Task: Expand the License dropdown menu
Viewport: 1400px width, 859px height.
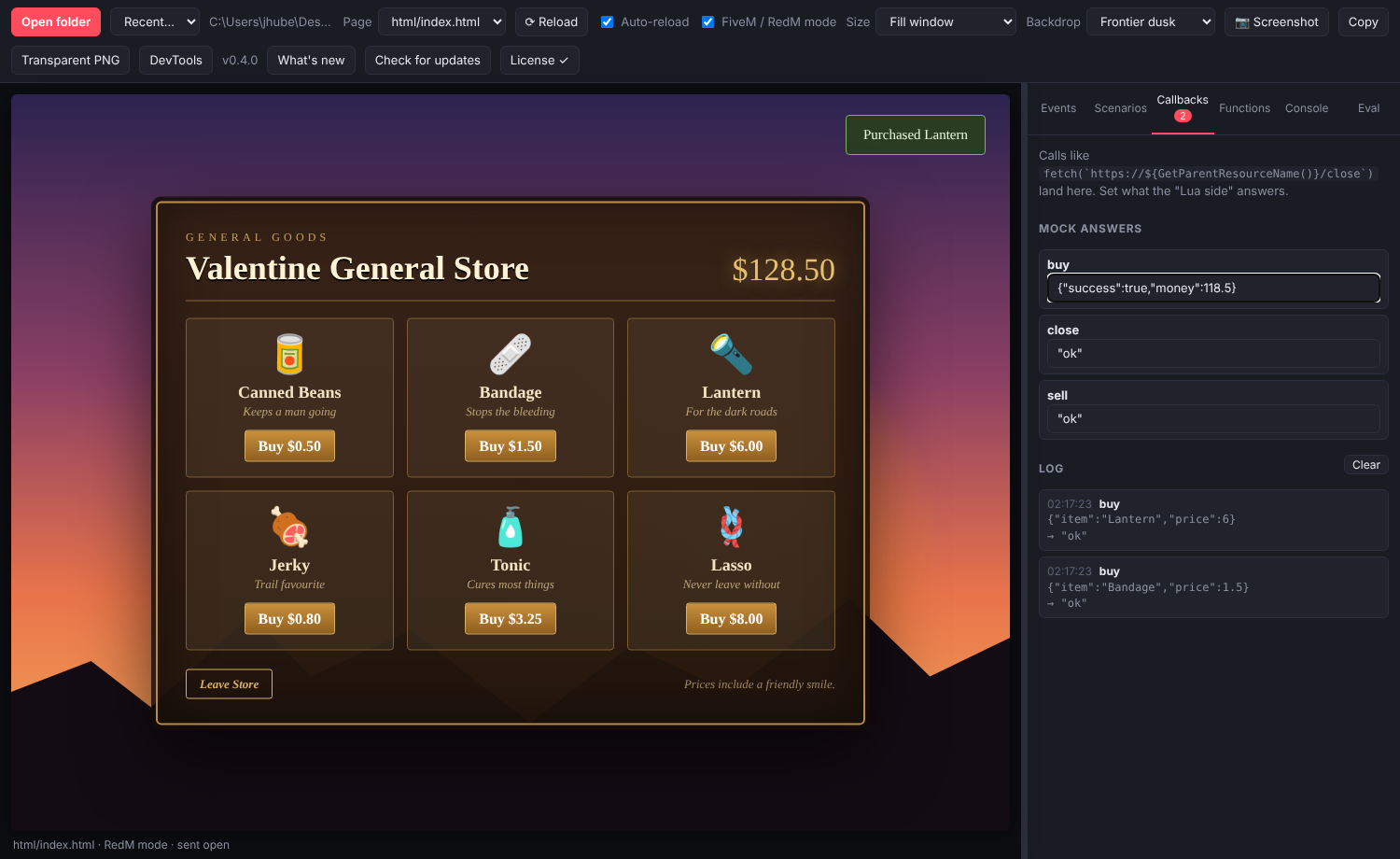Action: click(x=539, y=60)
